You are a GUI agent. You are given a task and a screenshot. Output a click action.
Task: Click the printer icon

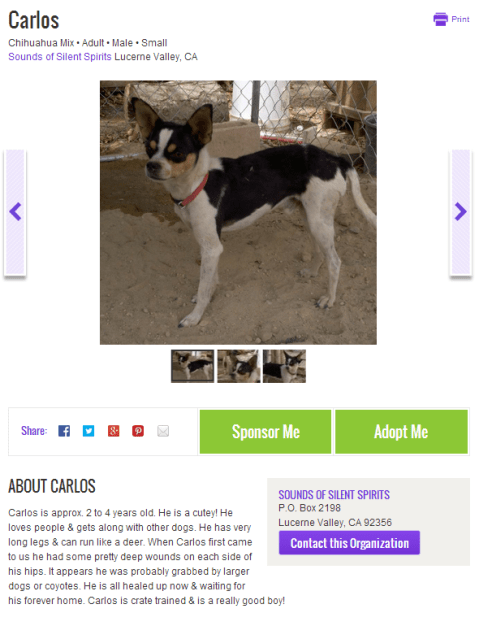coord(441,19)
